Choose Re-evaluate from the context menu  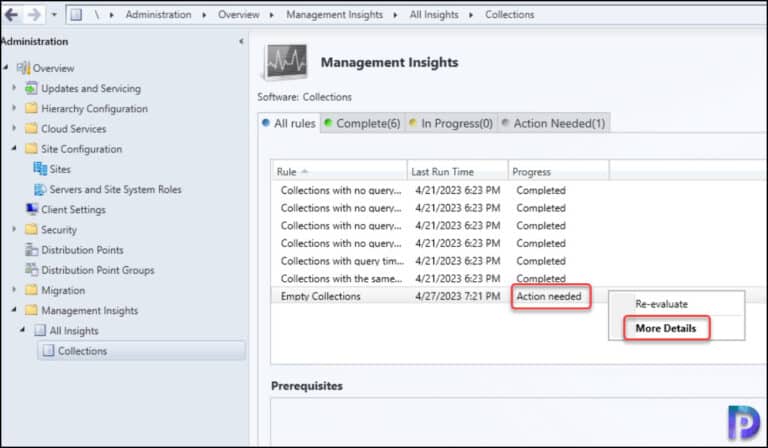click(661, 304)
